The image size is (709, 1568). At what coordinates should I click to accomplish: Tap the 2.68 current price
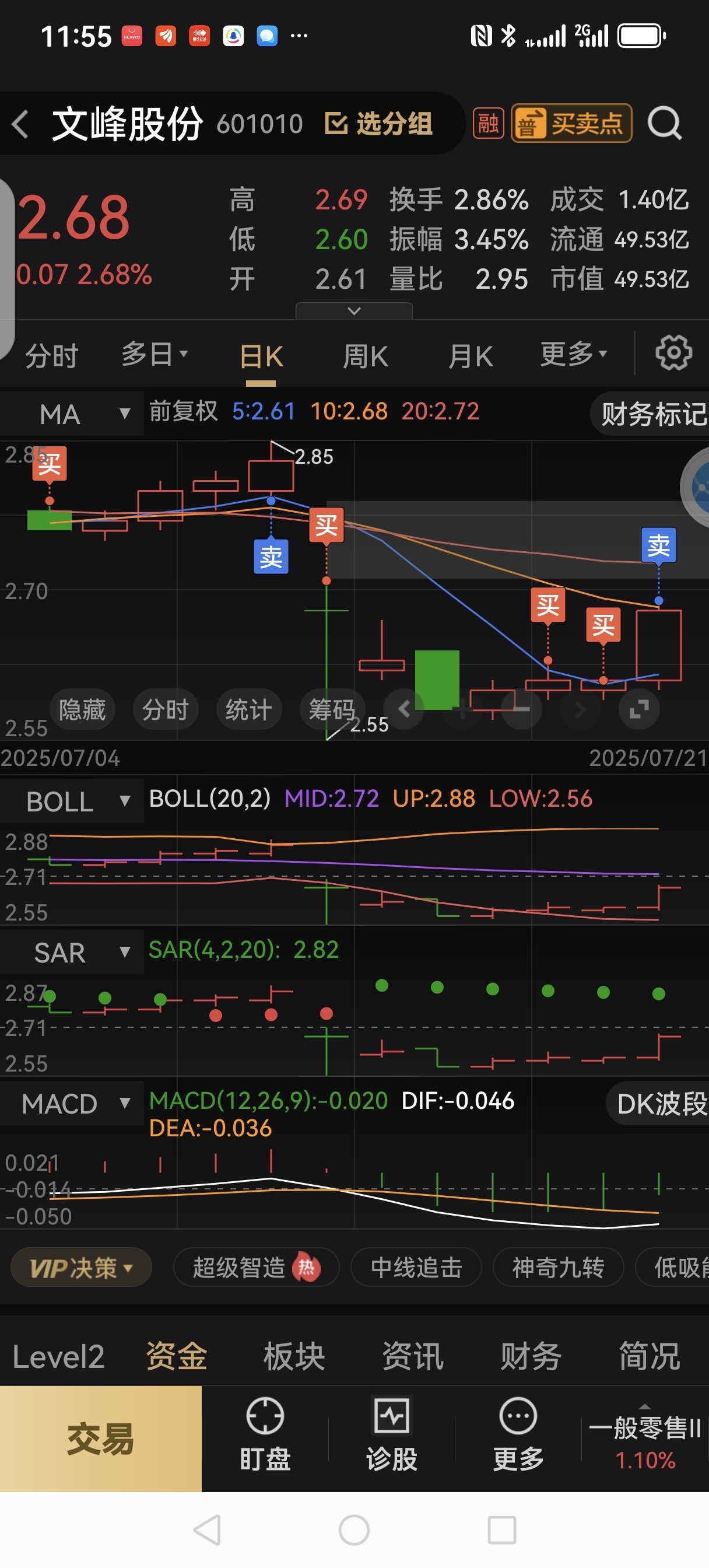(73, 218)
